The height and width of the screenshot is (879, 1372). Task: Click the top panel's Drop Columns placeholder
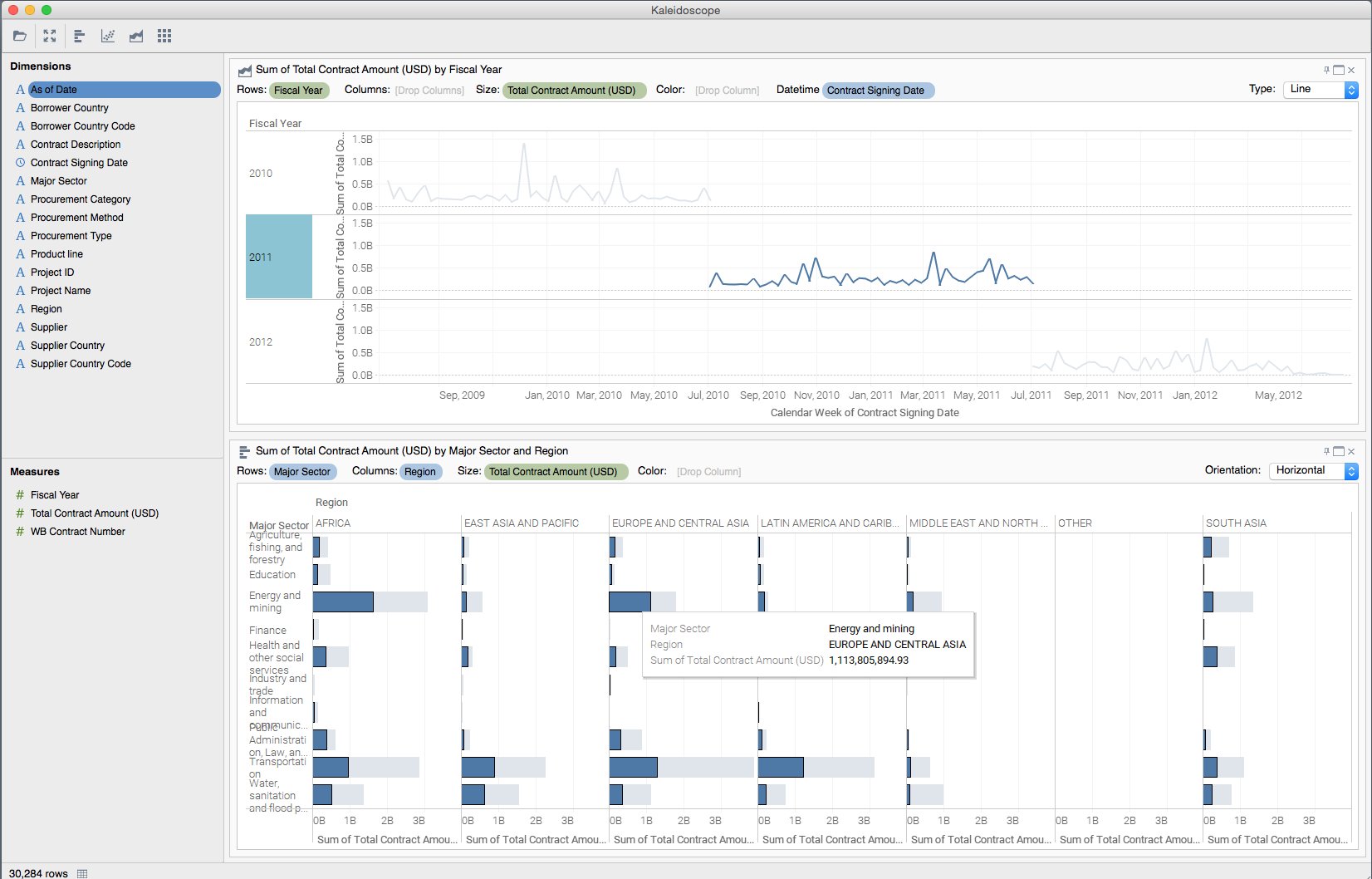[429, 91]
